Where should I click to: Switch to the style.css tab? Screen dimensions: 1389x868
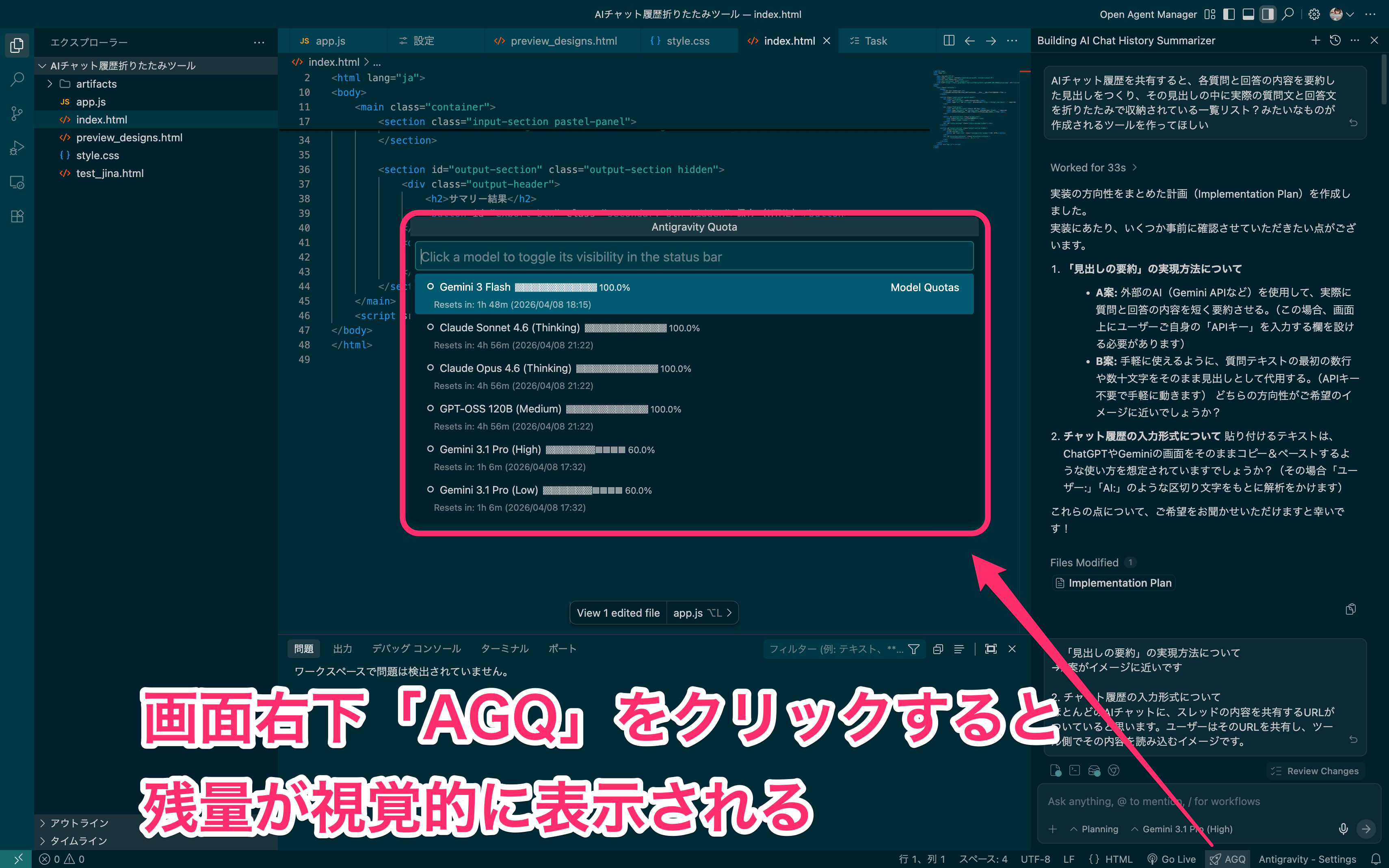688,41
